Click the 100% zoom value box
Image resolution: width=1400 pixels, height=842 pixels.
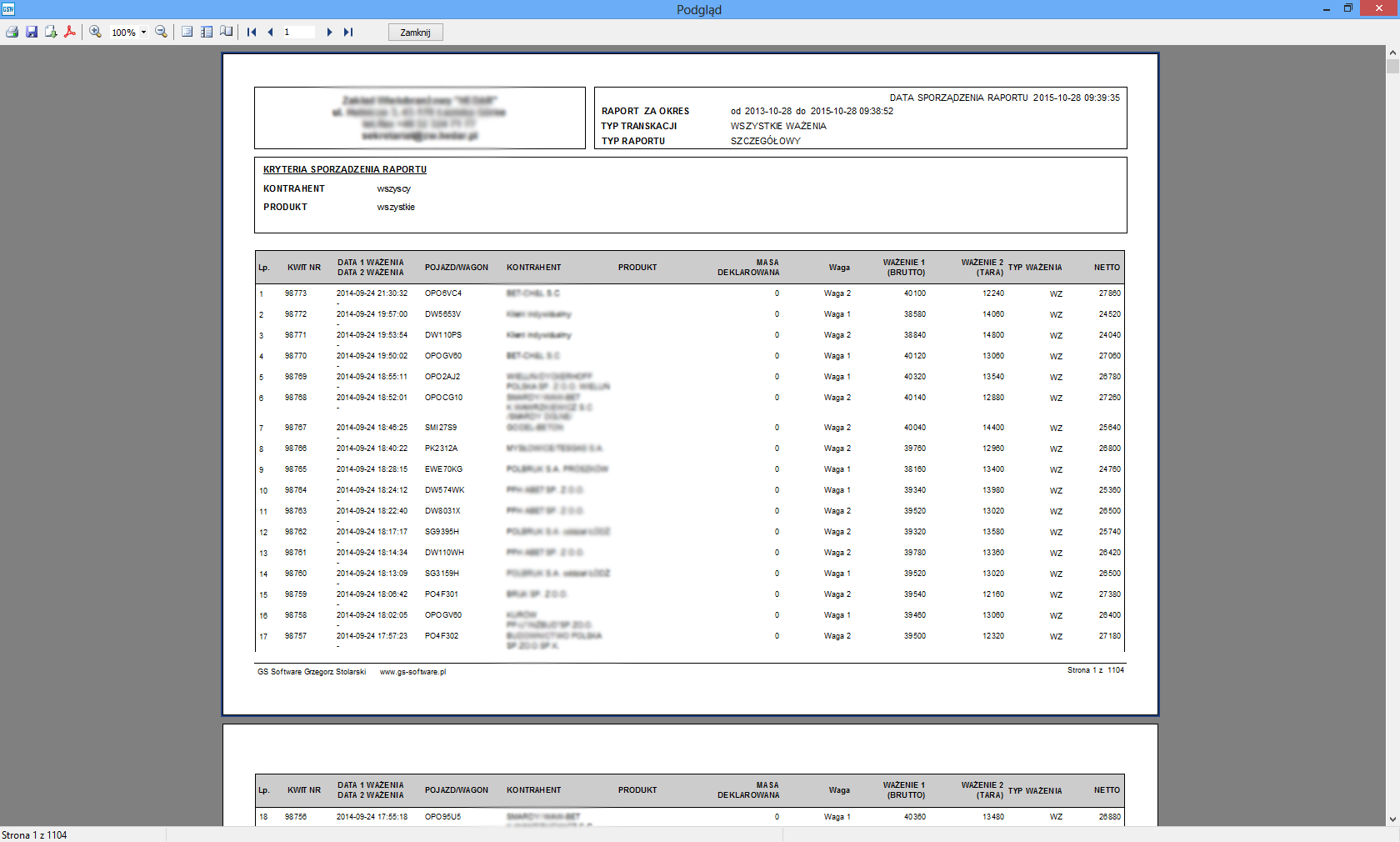(x=123, y=33)
